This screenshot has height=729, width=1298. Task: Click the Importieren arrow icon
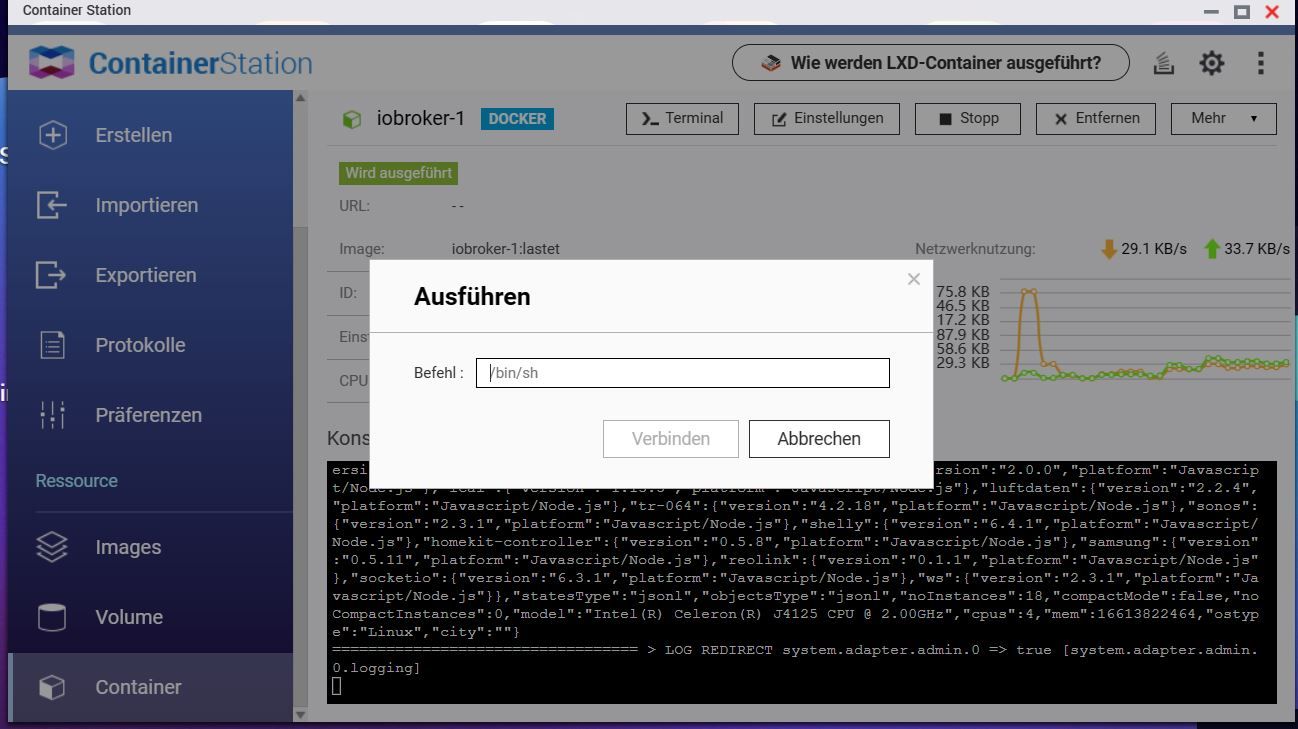click(52, 205)
